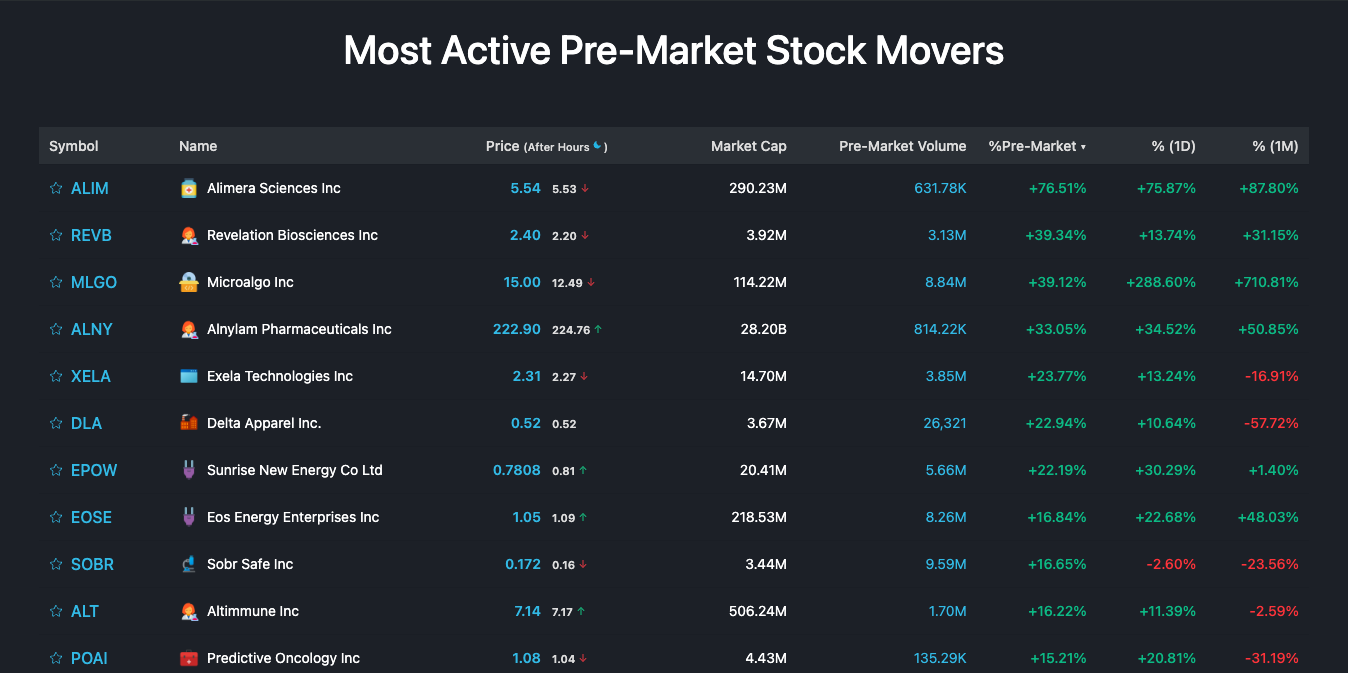The height and width of the screenshot is (673, 1348).
Task: Click the Sobr Safe microscope icon
Action: click(x=189, y=564)
